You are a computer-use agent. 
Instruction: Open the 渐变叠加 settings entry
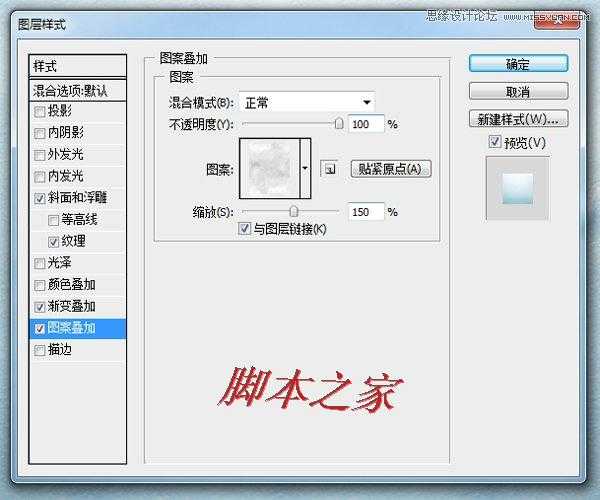pos(71,306)
